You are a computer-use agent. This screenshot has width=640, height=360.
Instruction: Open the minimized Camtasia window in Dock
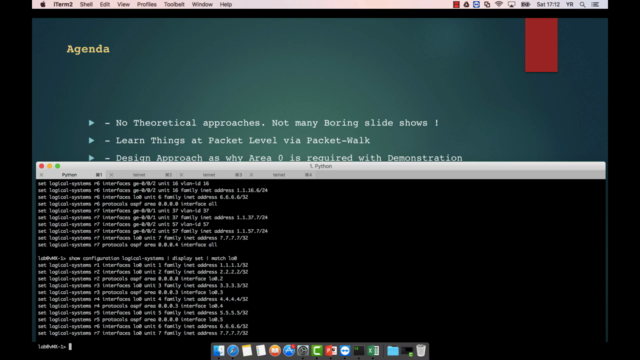407,351
